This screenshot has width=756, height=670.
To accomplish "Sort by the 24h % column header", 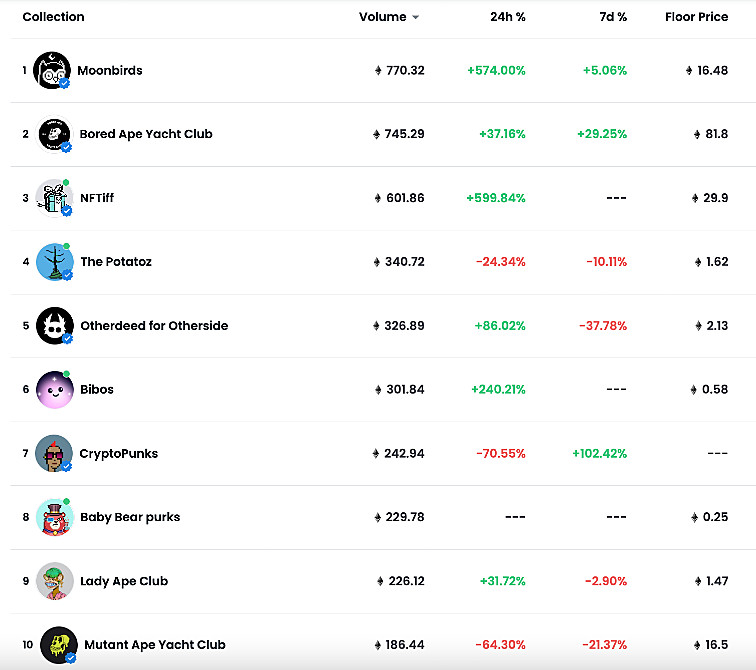I will [508, 17].
